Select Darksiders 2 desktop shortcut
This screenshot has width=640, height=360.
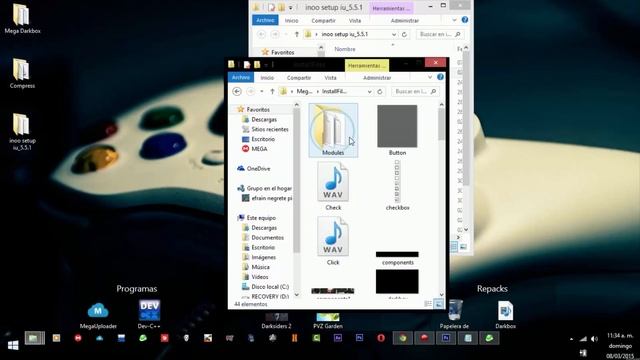click(x=276, y=321)
